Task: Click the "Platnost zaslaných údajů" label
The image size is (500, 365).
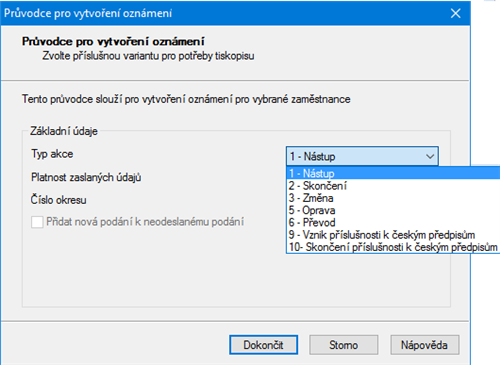Action: (86, 177)
